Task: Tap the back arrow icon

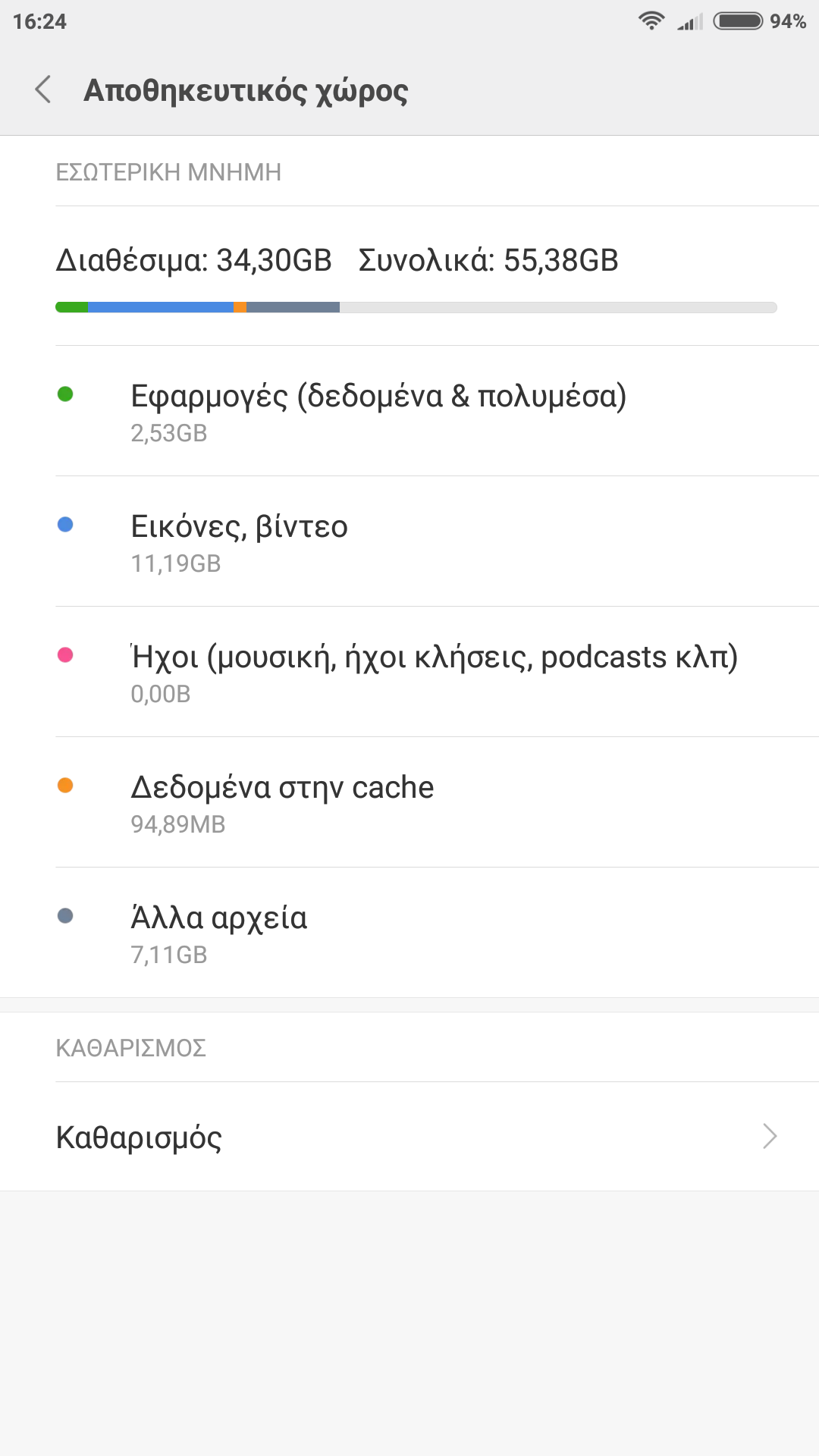Action: [44, 89]
